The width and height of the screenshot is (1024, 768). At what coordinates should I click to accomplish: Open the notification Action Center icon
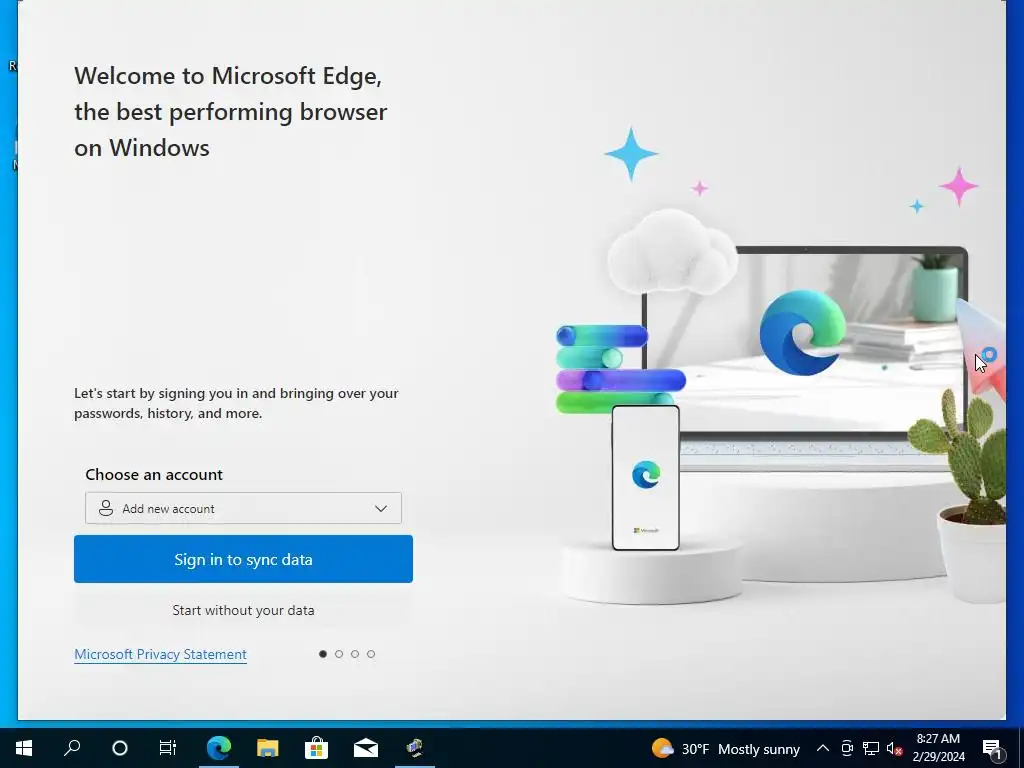pyautogui.click(x=993, y=748)
